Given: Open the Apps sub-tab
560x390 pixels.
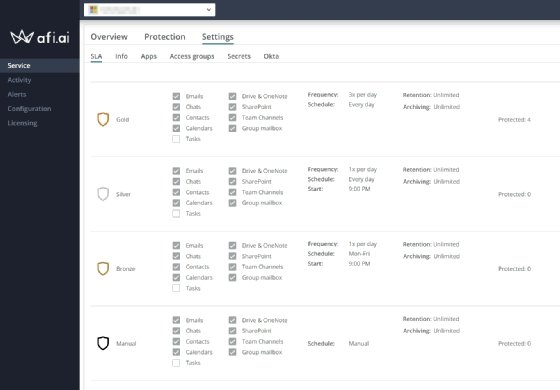Looking at the screenshot, I should coord(149,56).
